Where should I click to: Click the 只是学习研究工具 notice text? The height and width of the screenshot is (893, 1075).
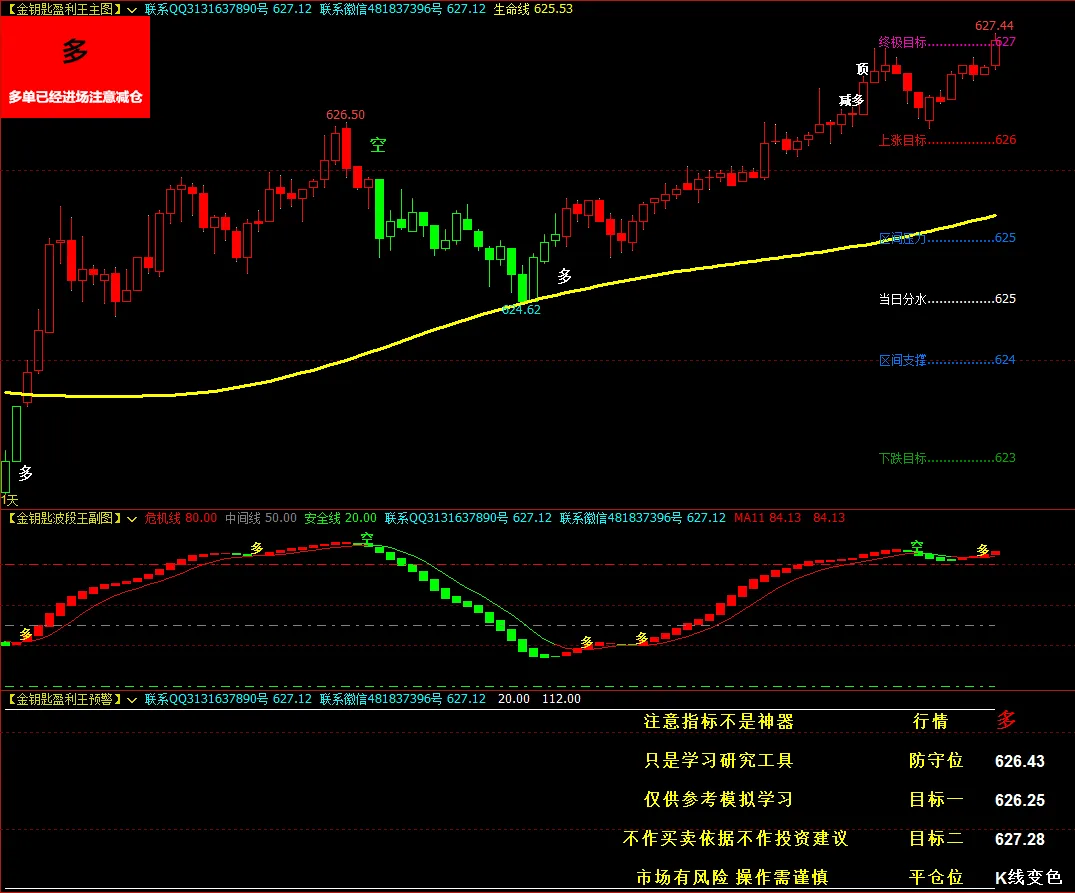click(718, 761)
